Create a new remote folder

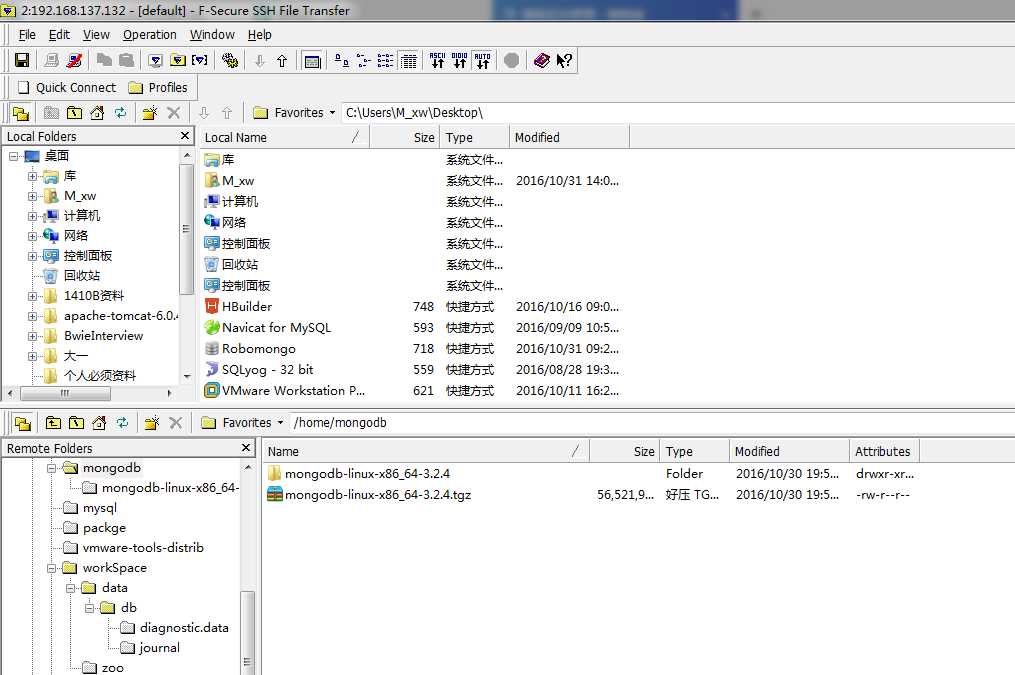151,423
